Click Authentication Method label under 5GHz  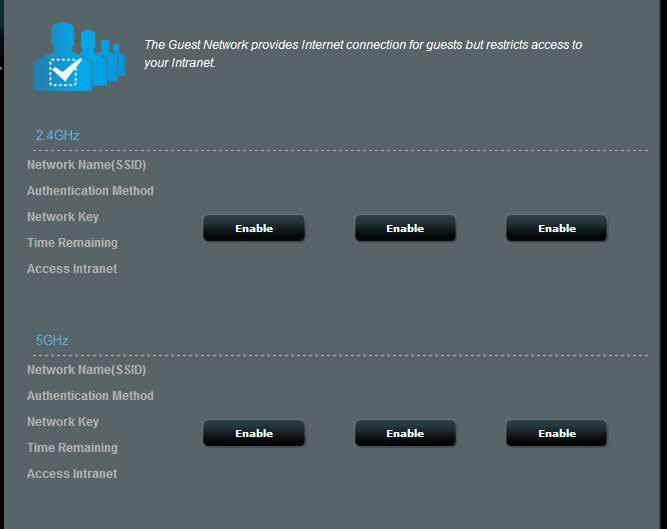(90, 396)
